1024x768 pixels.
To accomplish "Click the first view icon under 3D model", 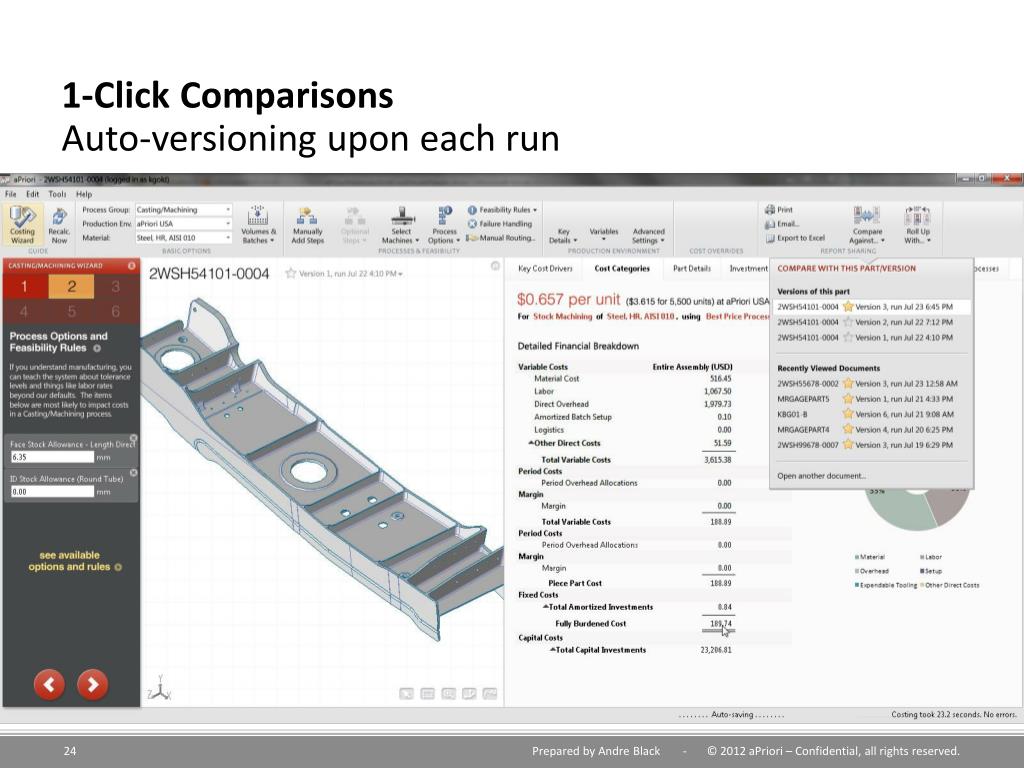I will pyautogui.click(x=406, y=694).
